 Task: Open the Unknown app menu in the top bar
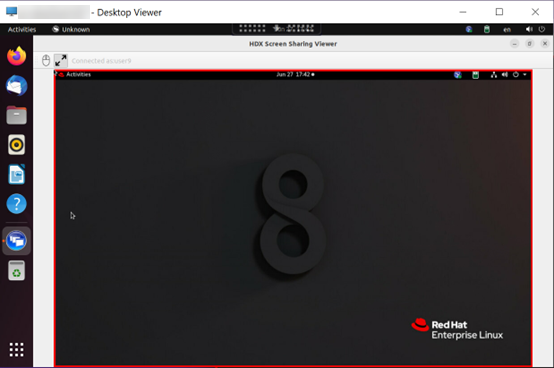pyautogui.click(x=71, y=29)
